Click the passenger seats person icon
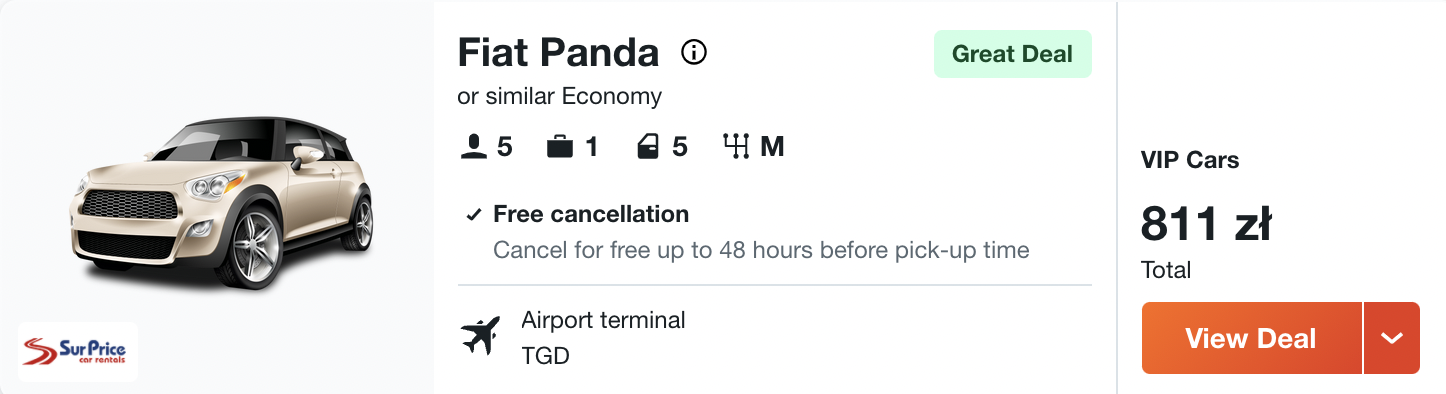The height and width of the screenshot is (394, 1446). 473,147
